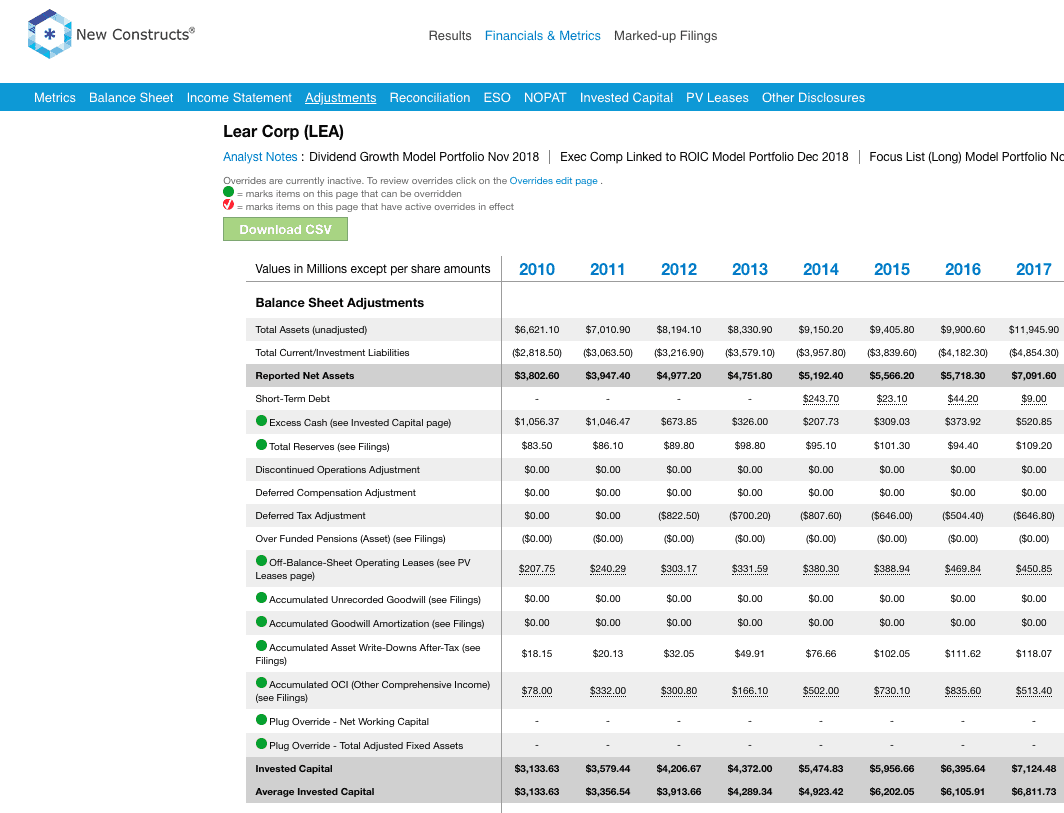Click operating leases value $331.59
The image size is (1064, 813).
point(750,569)
